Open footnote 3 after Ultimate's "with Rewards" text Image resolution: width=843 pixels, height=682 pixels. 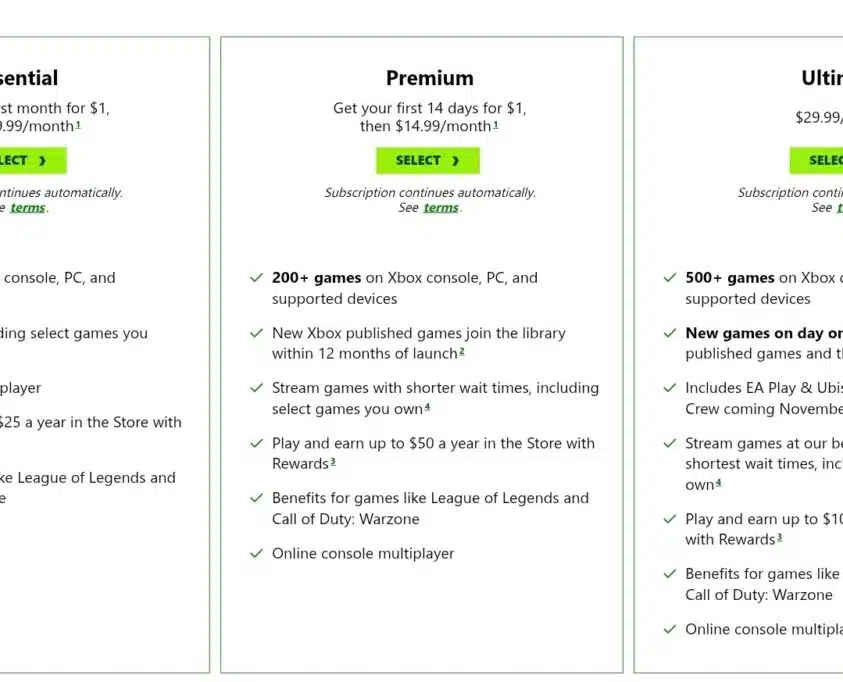[779, 538]
